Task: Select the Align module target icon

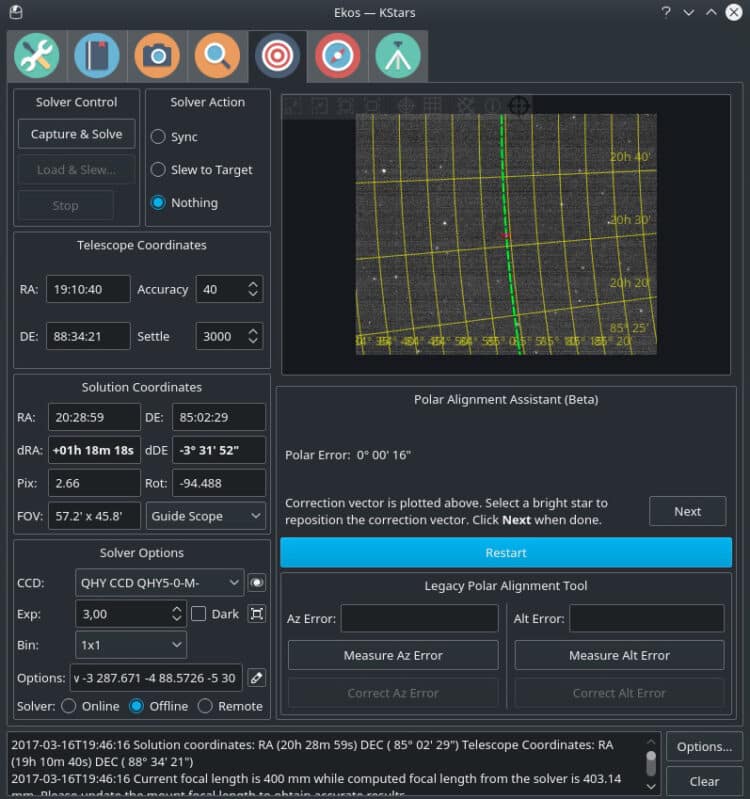Action: (x=277, y=56)
